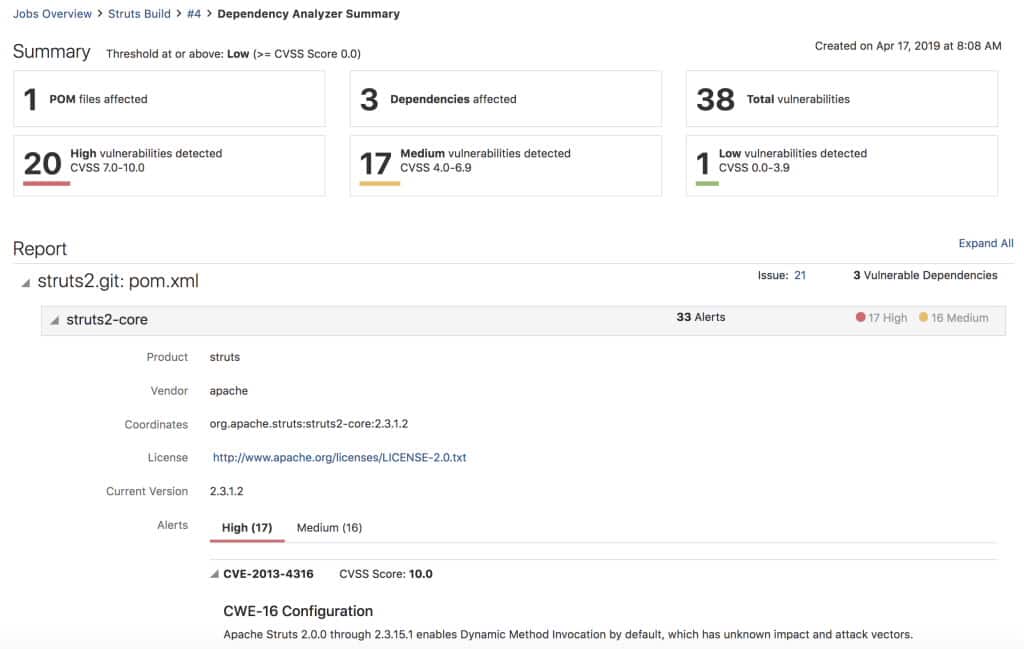Collapse the CVE-2013-4316 alert entry
This screenshot has height=649, width=1024.
[214, 574]
